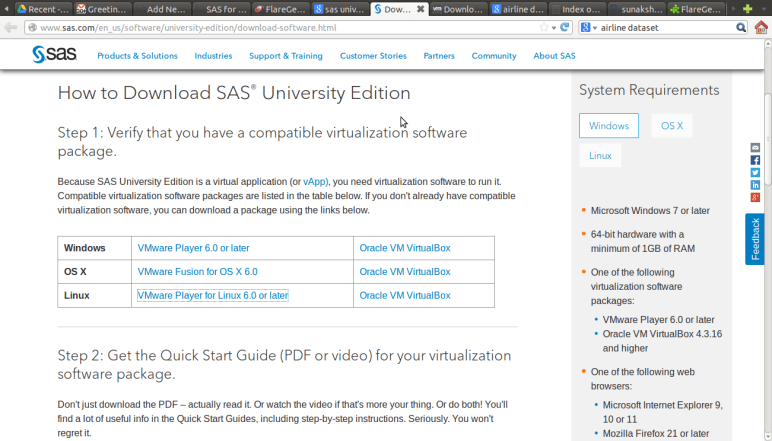772x441 pixels.
Task: Open VMware Fusion for OS X 6.0 link
Action: pyautogui.click(x=197, y=272)
